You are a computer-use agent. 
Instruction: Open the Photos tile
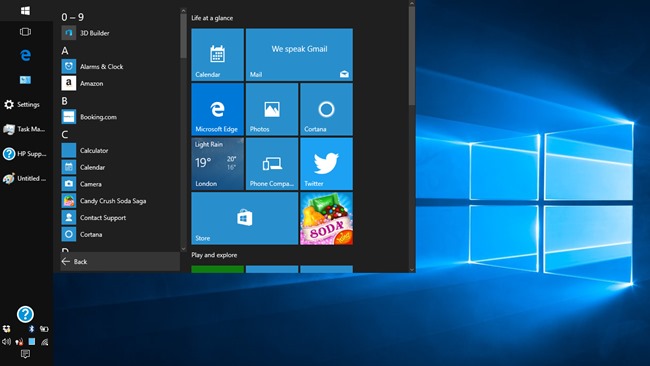[272, 109]
